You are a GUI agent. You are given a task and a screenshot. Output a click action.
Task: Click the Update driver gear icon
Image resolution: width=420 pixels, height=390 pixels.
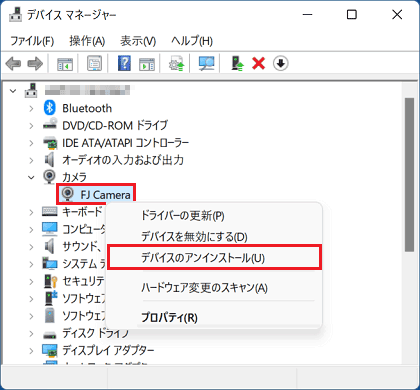point(176,63)
